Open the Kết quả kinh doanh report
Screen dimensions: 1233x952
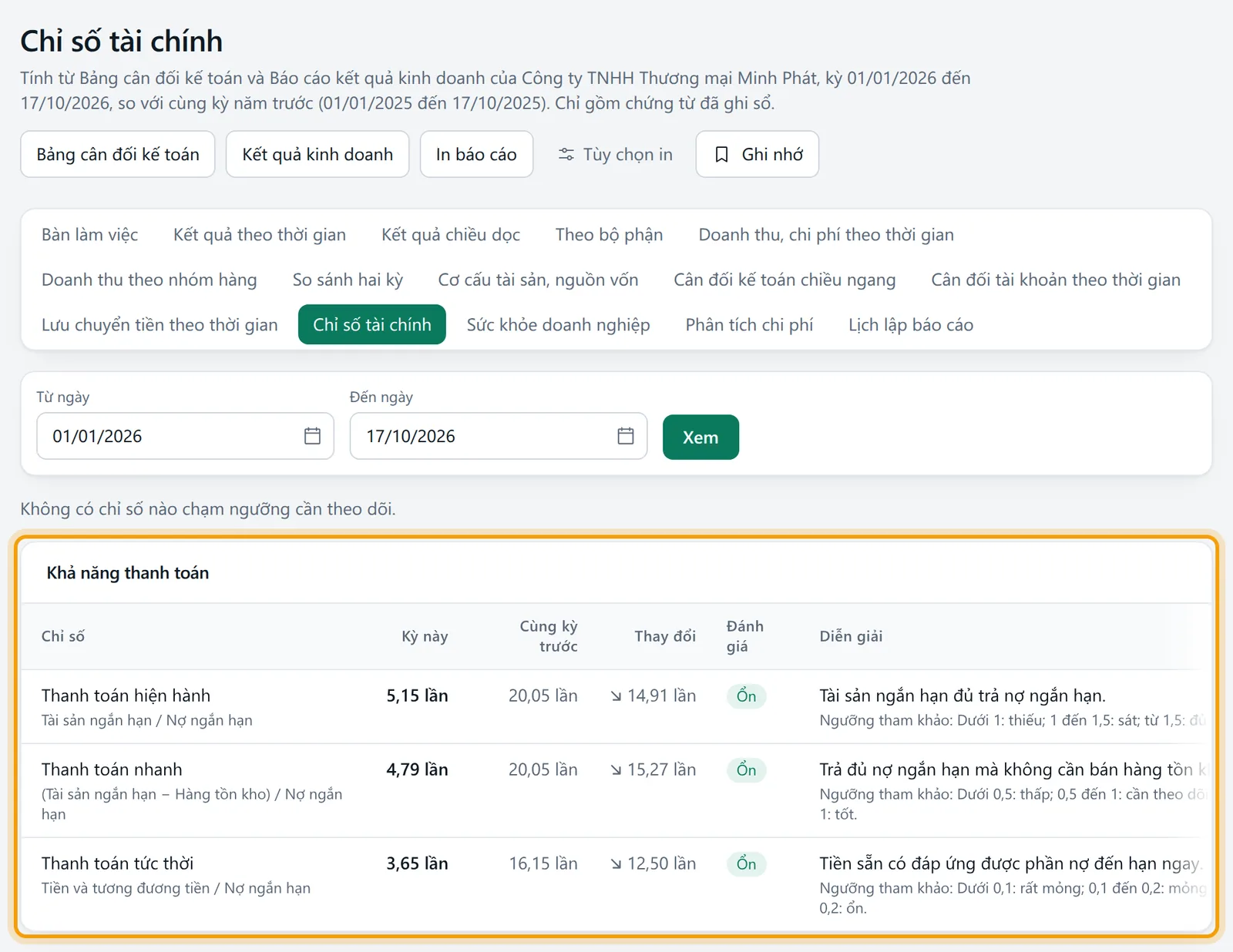click(317, 154)
